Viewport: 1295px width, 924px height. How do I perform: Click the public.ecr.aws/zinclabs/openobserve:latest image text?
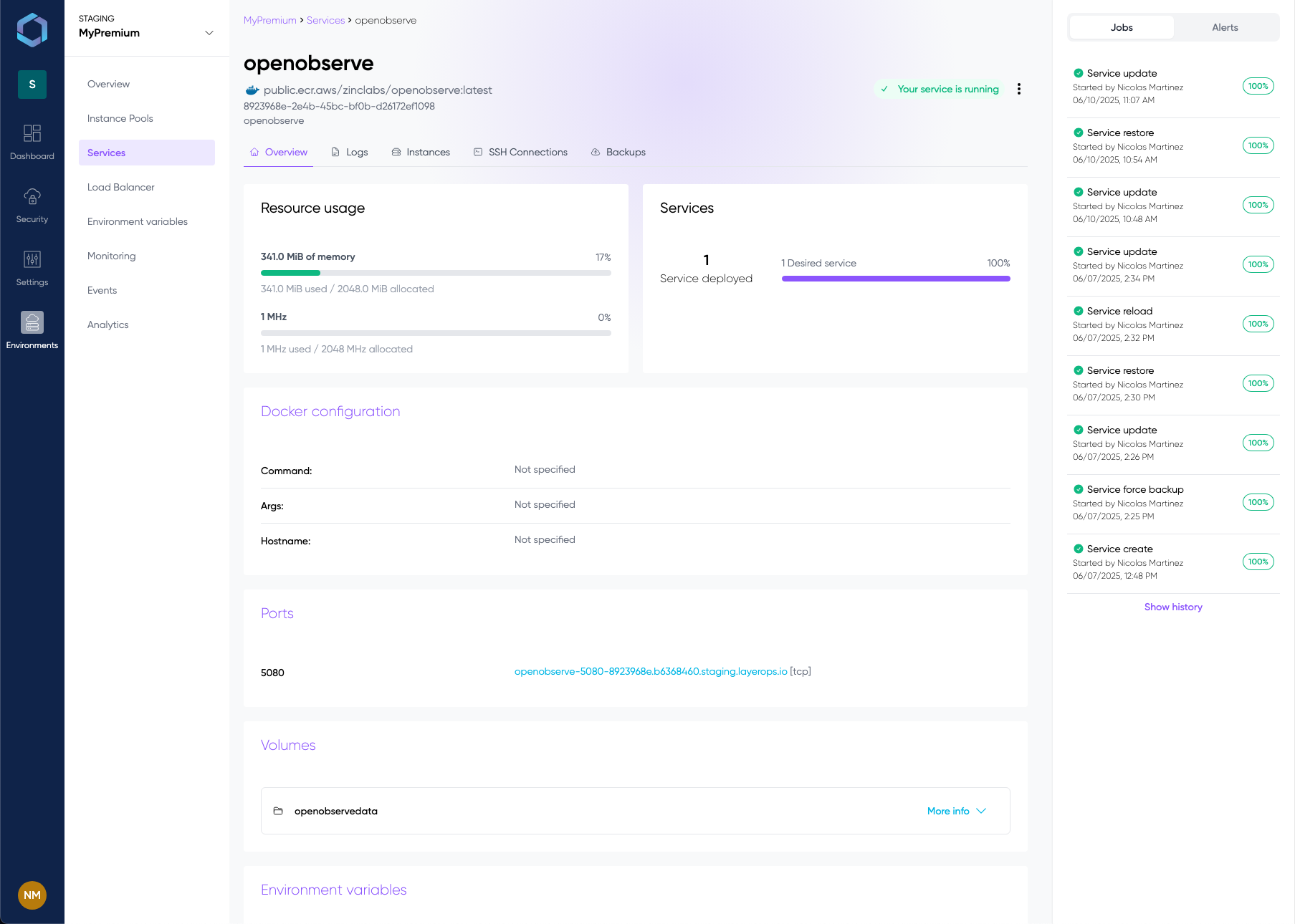click(x=378, y=90)
